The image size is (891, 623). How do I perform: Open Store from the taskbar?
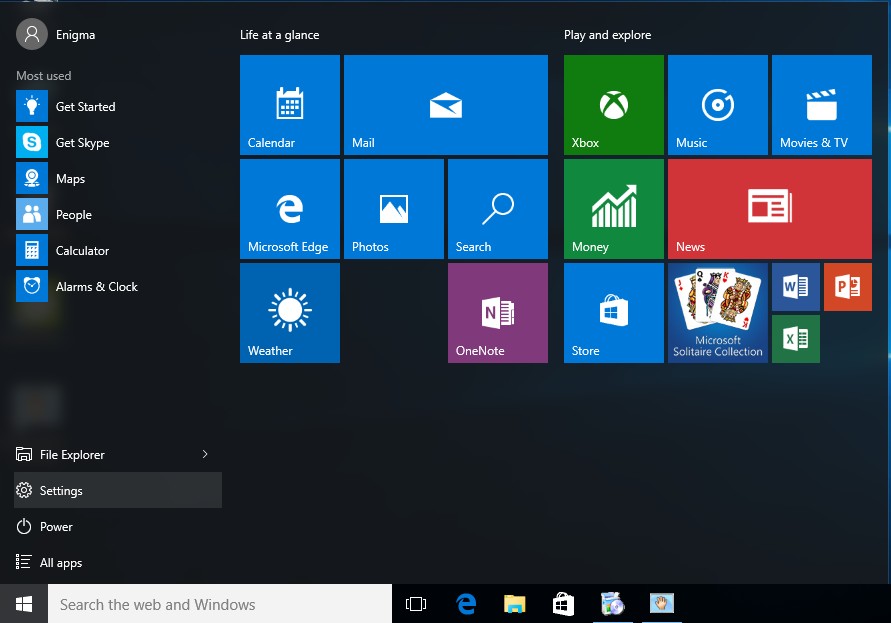[564, 604]
